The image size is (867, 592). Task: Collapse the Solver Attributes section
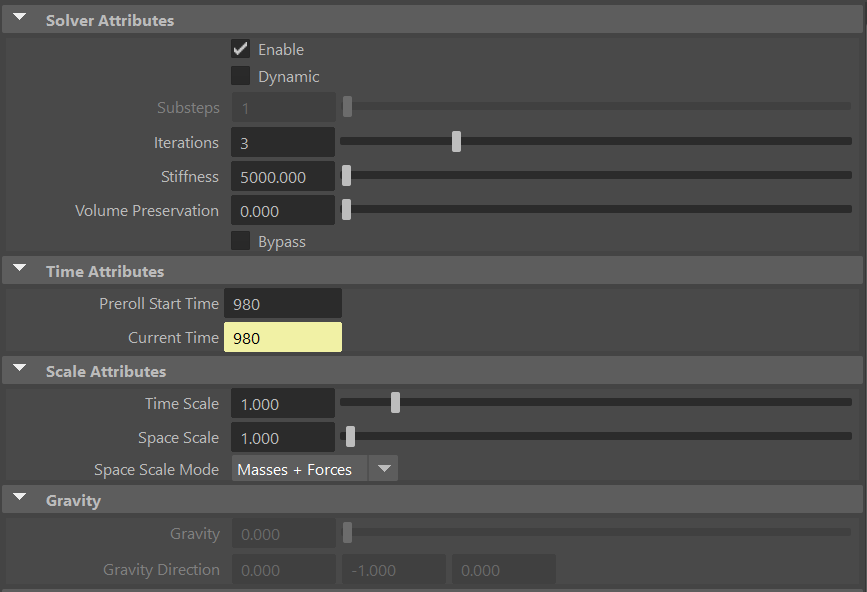19,17
